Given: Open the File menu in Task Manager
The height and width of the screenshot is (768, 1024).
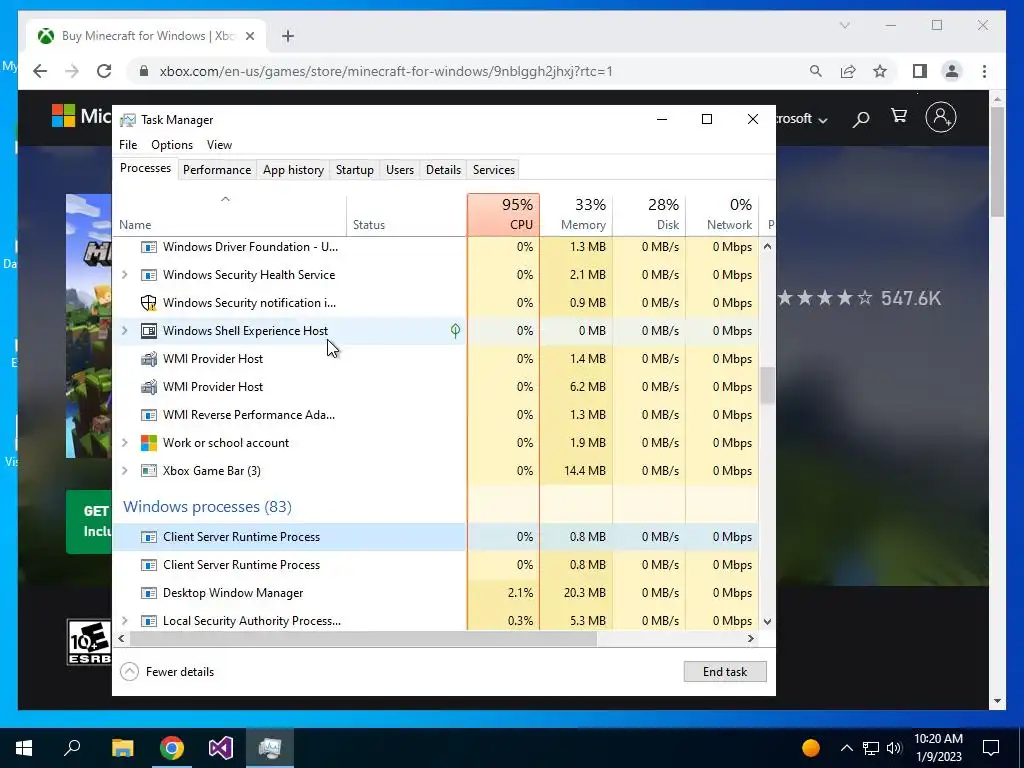Looking at the screenshot, I should [x=128, y=145].
